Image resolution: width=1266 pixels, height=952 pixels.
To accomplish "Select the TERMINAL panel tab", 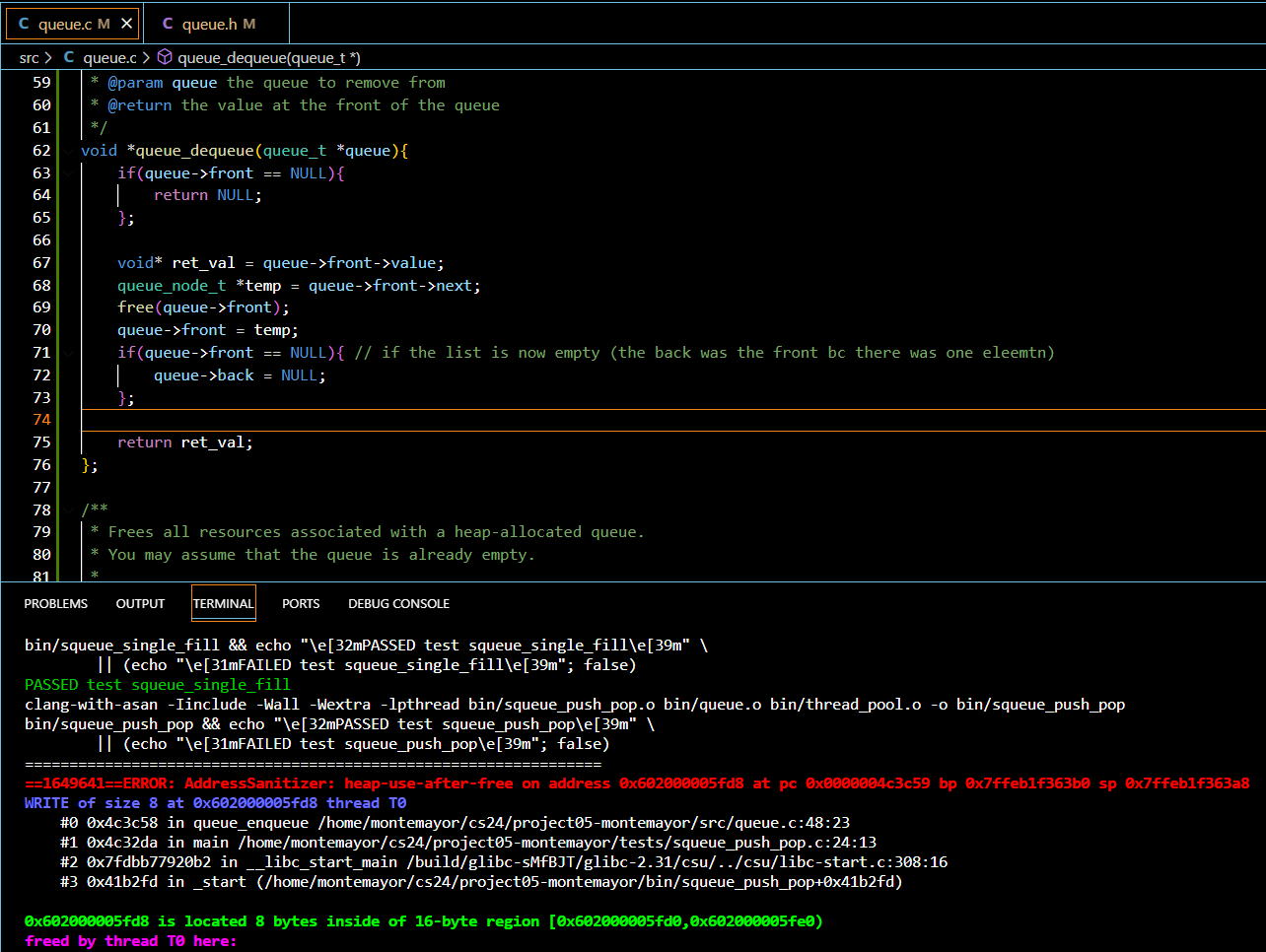I will pyautogui.click(x=223, y=604).
